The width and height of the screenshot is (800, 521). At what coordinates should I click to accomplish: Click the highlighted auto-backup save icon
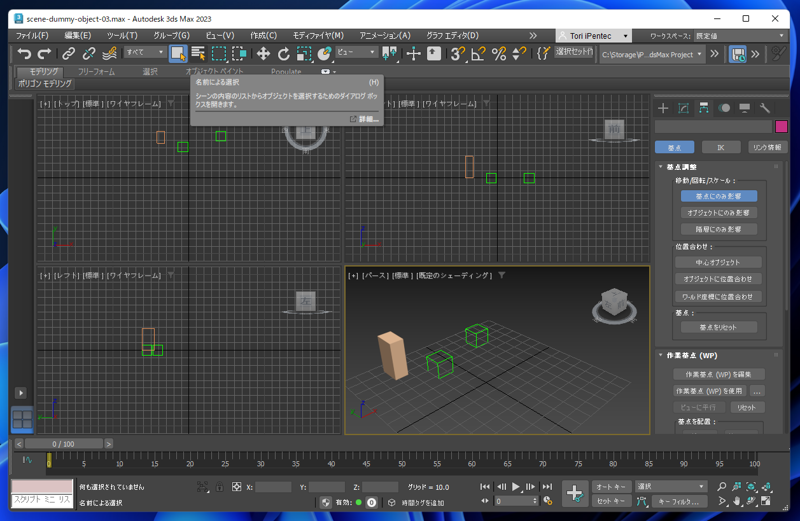(737, 54)
